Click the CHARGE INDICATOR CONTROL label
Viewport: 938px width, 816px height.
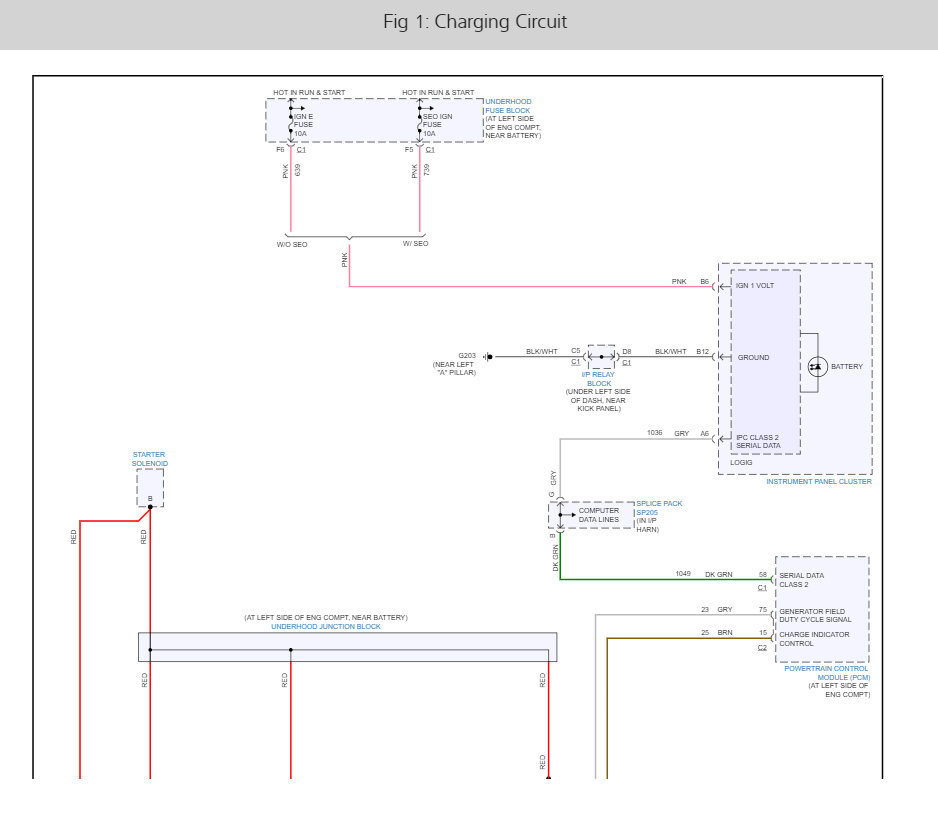point(814,638)
